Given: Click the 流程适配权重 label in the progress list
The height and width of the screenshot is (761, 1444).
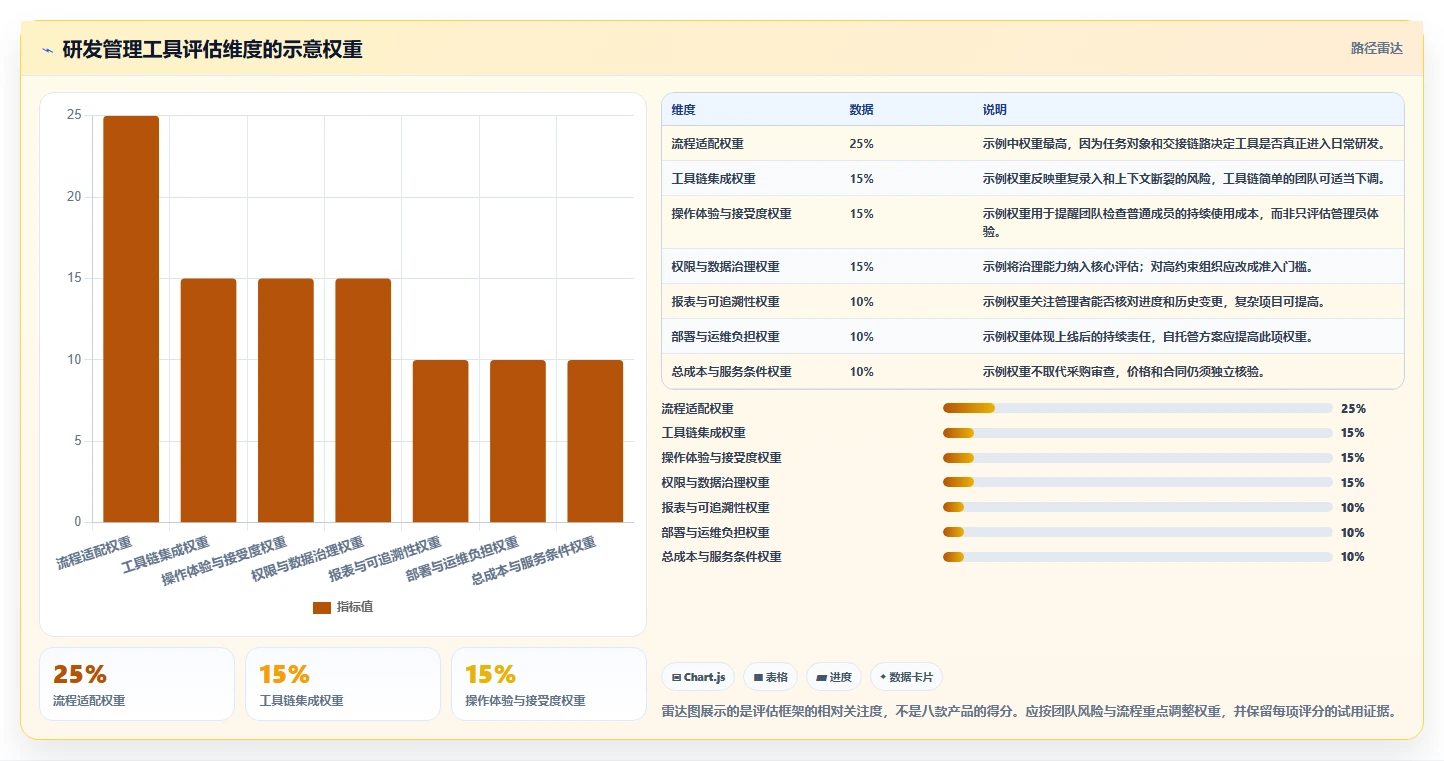Looking at the screenshot, I should point(698,408).
